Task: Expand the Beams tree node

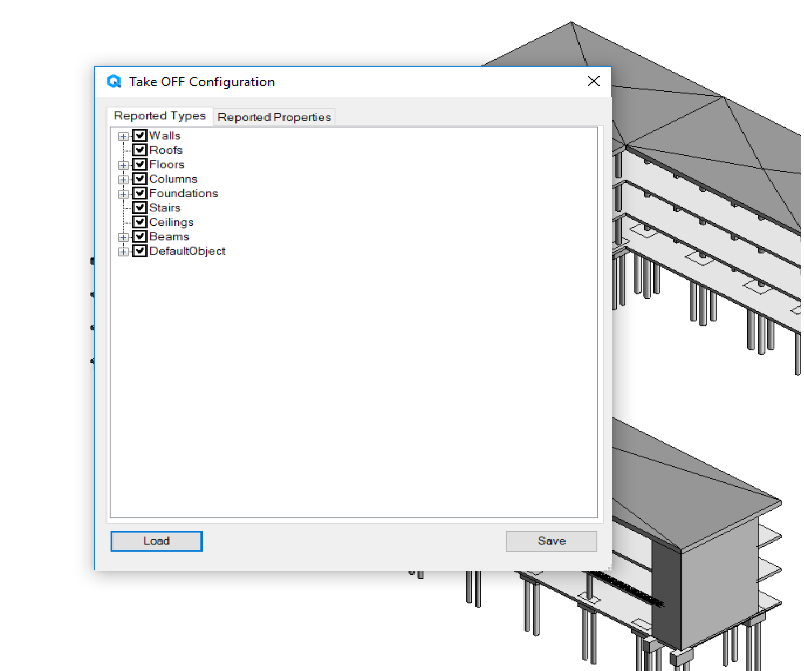Action: click(x=123, y=237)
